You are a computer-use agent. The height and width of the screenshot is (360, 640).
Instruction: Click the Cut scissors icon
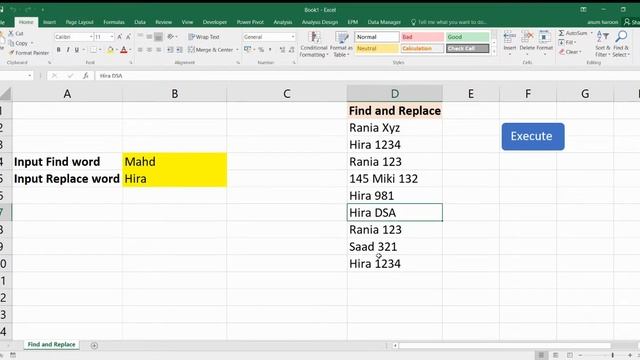pyautogui.click(x=11, y=33)
